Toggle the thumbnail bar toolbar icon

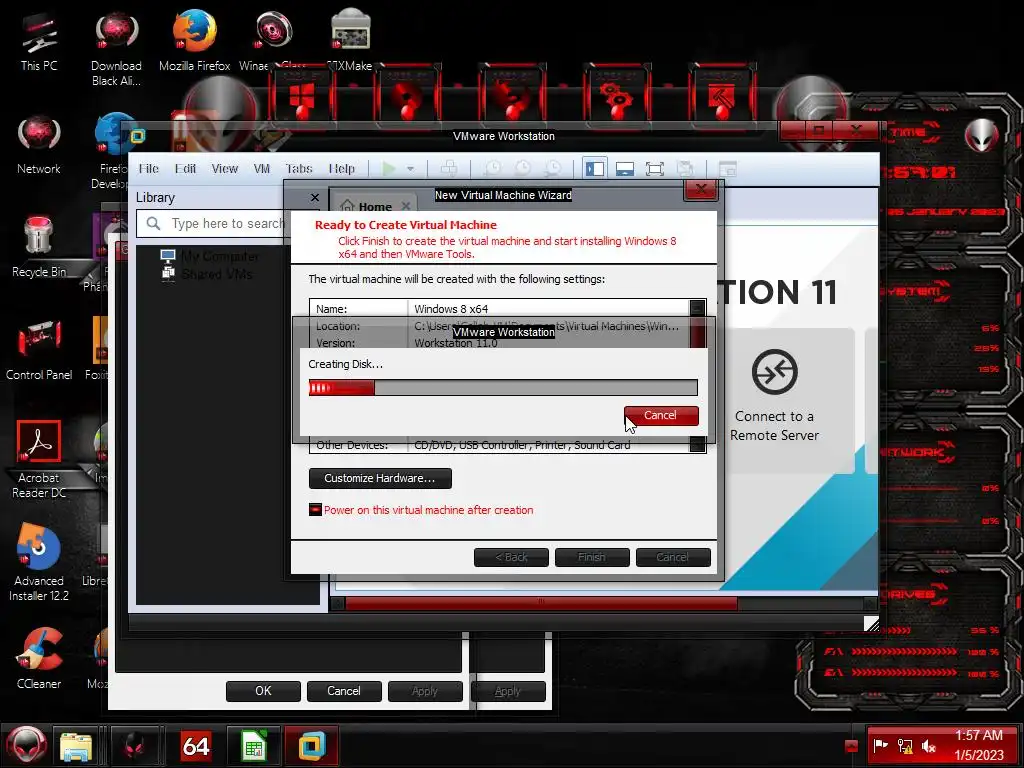[624, 168]
